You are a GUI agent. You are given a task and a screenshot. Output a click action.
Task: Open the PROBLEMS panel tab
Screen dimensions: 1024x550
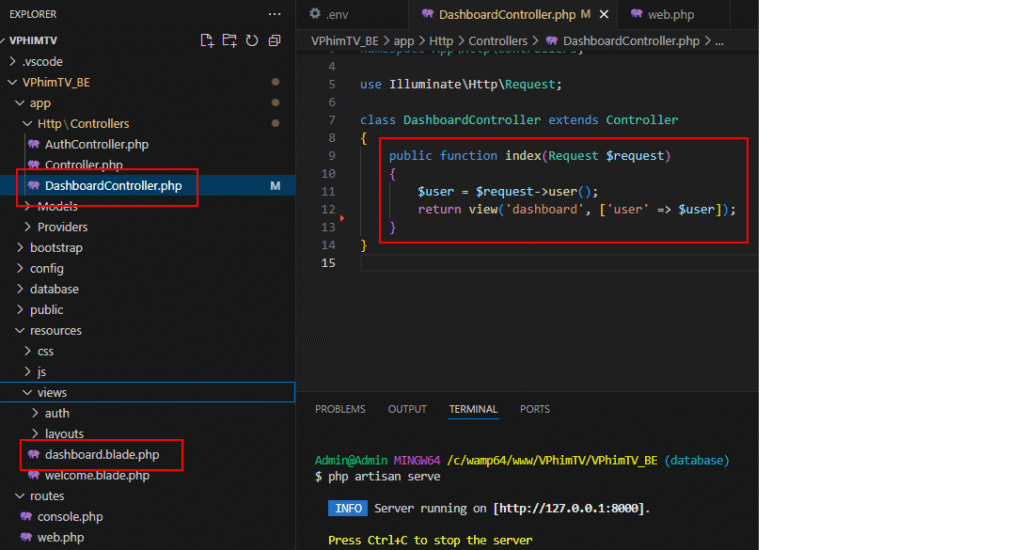pos(340,409)
